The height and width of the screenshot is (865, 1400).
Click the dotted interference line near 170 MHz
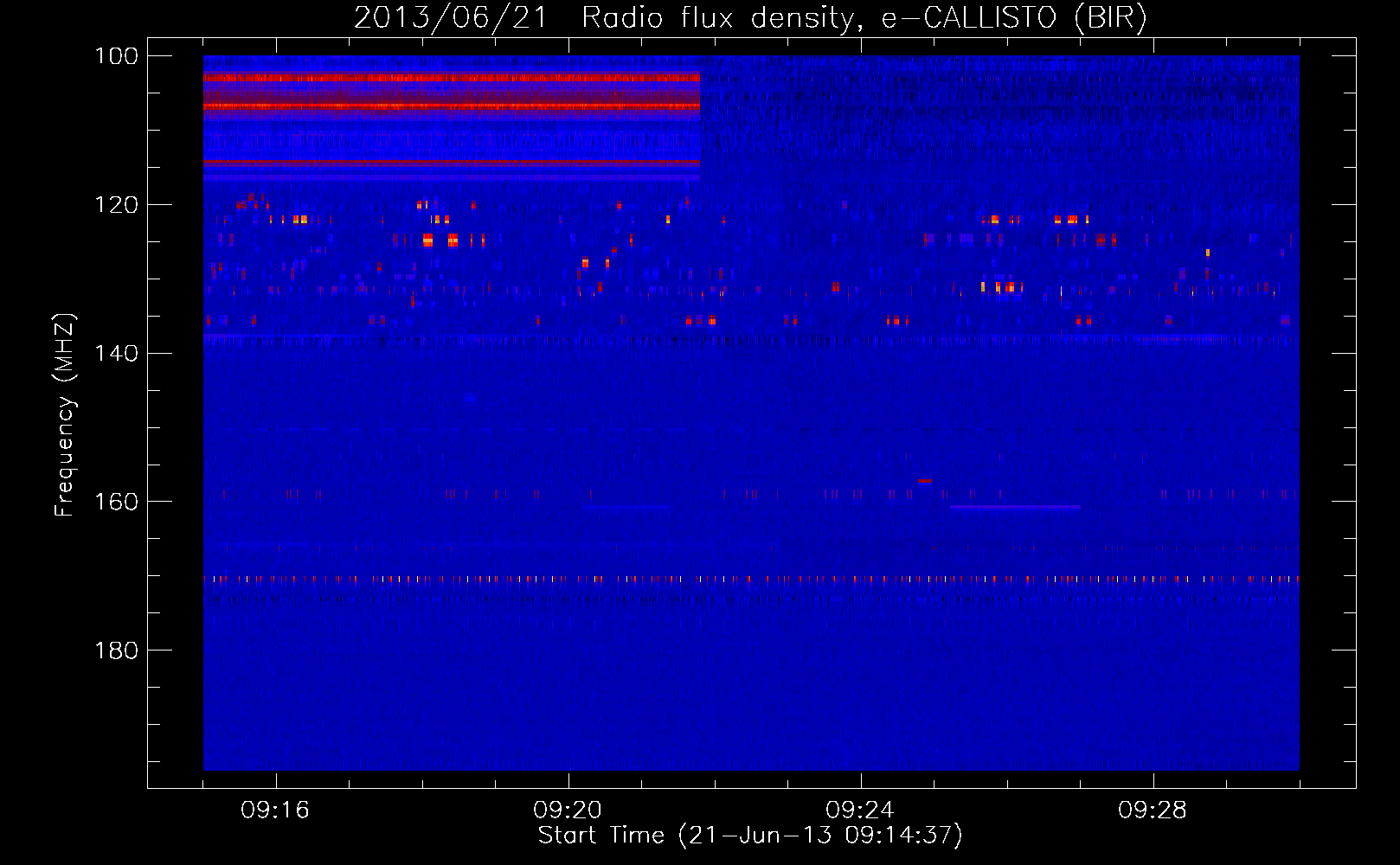click(751, 579)
